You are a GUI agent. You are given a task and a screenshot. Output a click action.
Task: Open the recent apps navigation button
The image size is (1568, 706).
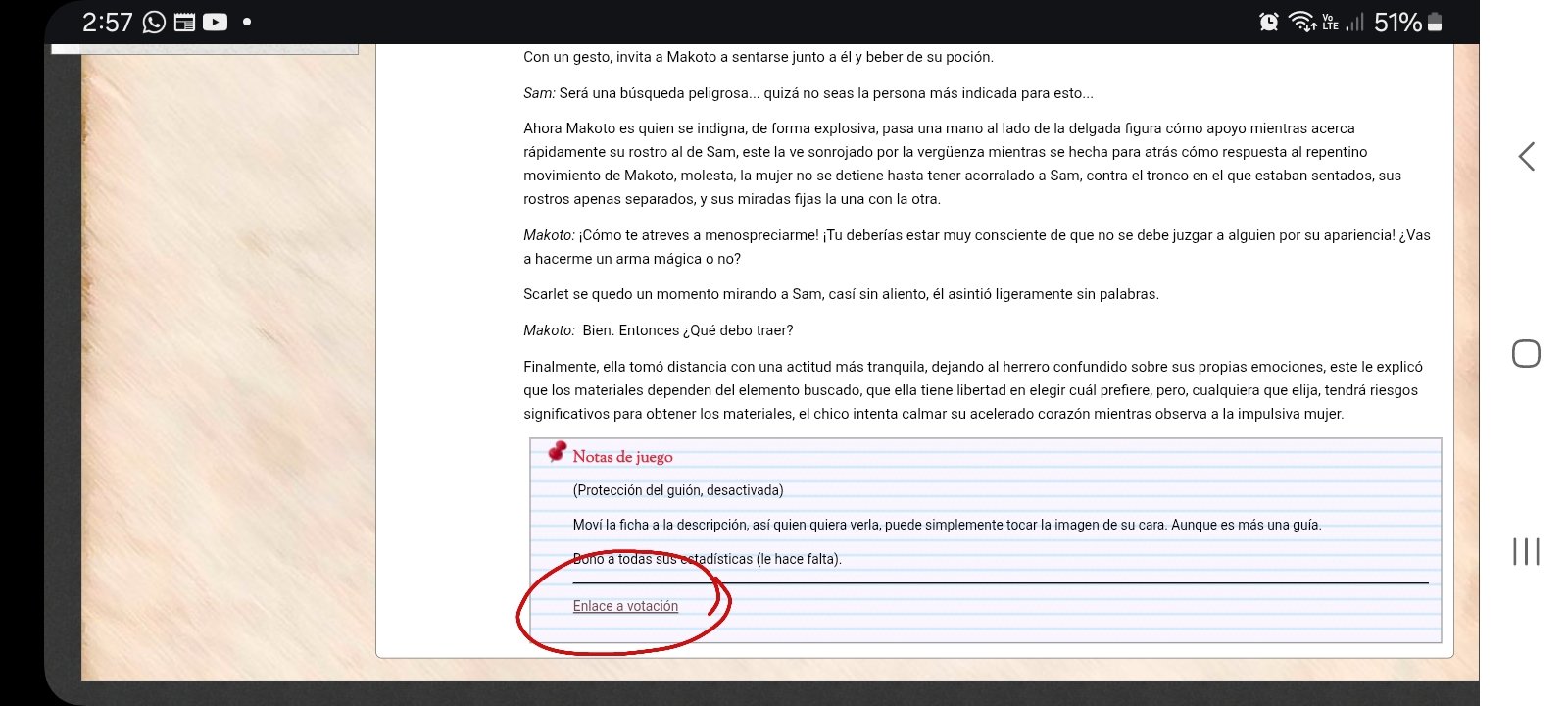(x=1526, y=551)
